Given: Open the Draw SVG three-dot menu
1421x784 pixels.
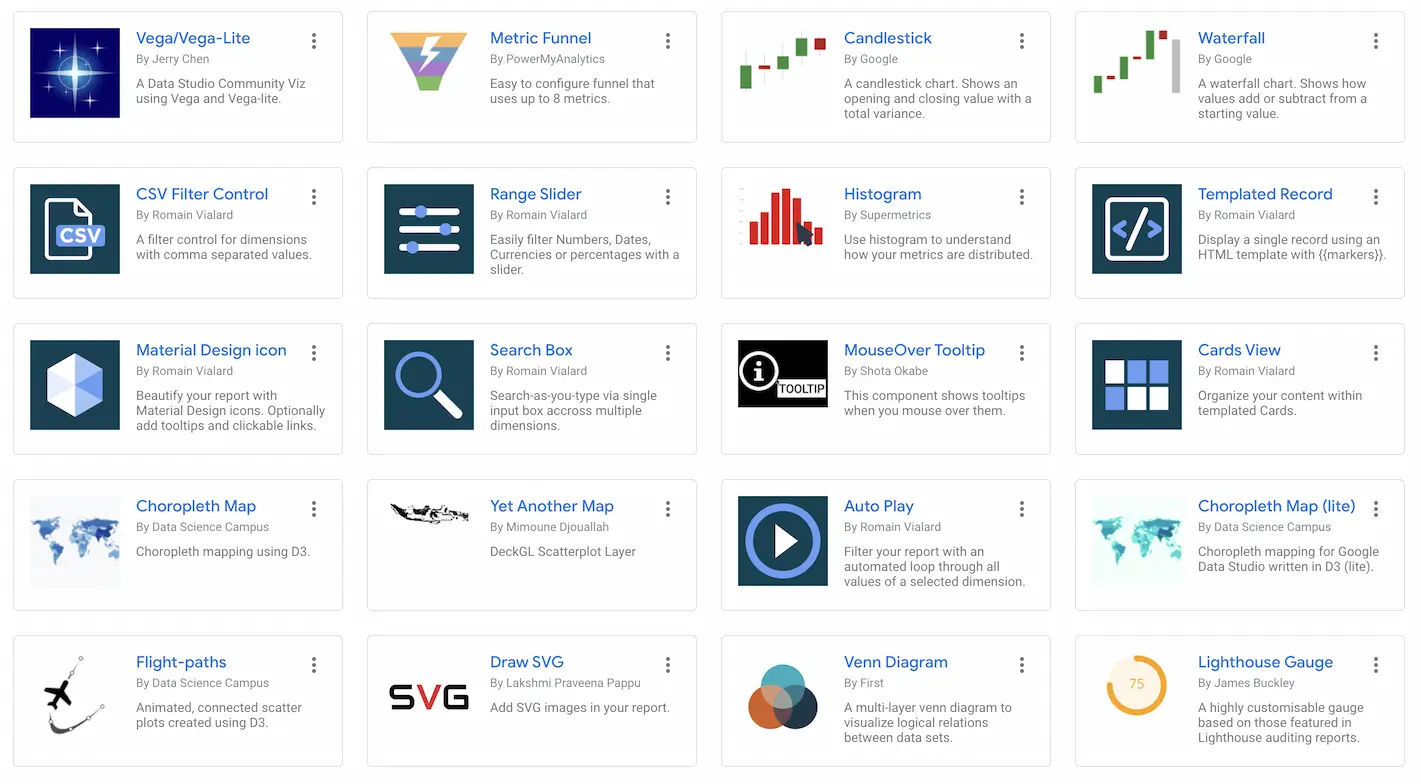Looking at the screenshot, I should (668, 665).
